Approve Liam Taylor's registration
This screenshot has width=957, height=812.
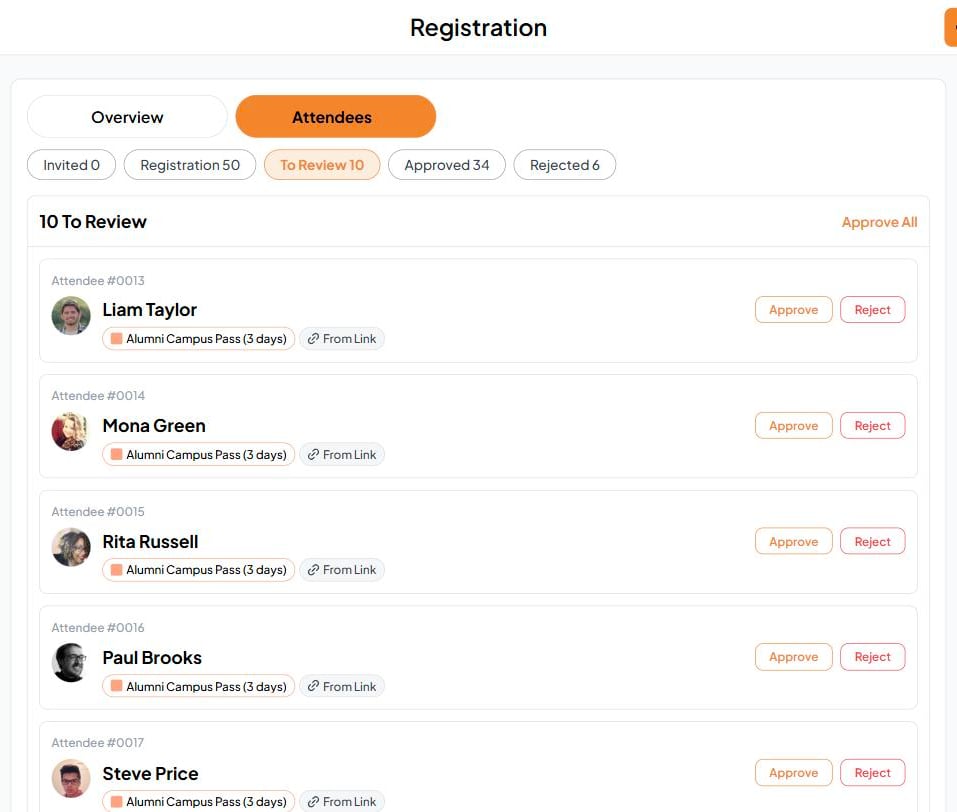793,310
